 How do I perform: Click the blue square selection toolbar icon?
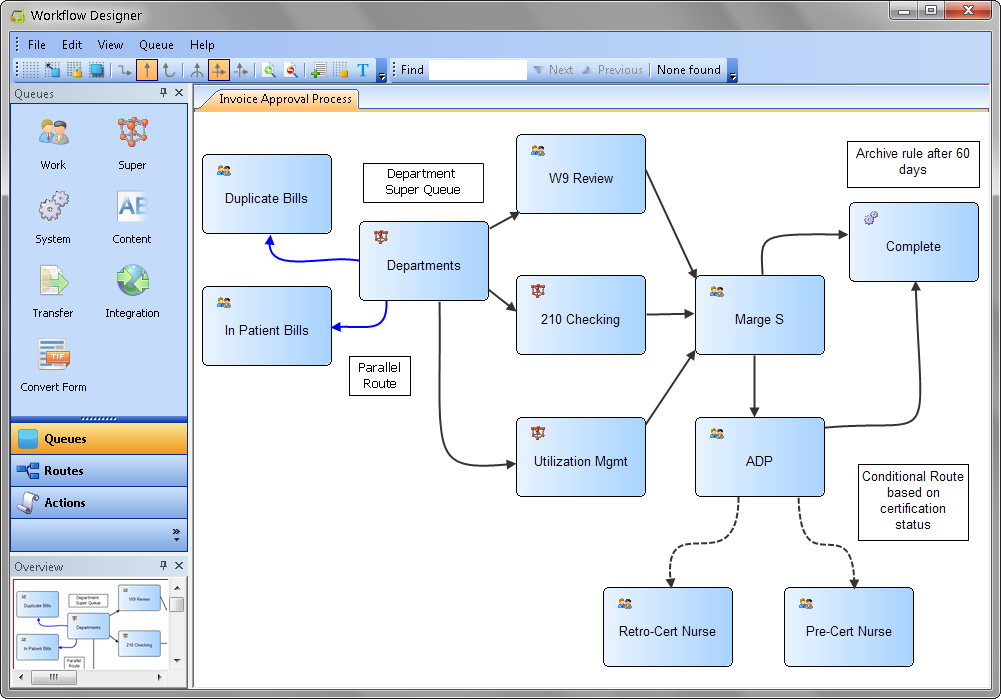96,70
